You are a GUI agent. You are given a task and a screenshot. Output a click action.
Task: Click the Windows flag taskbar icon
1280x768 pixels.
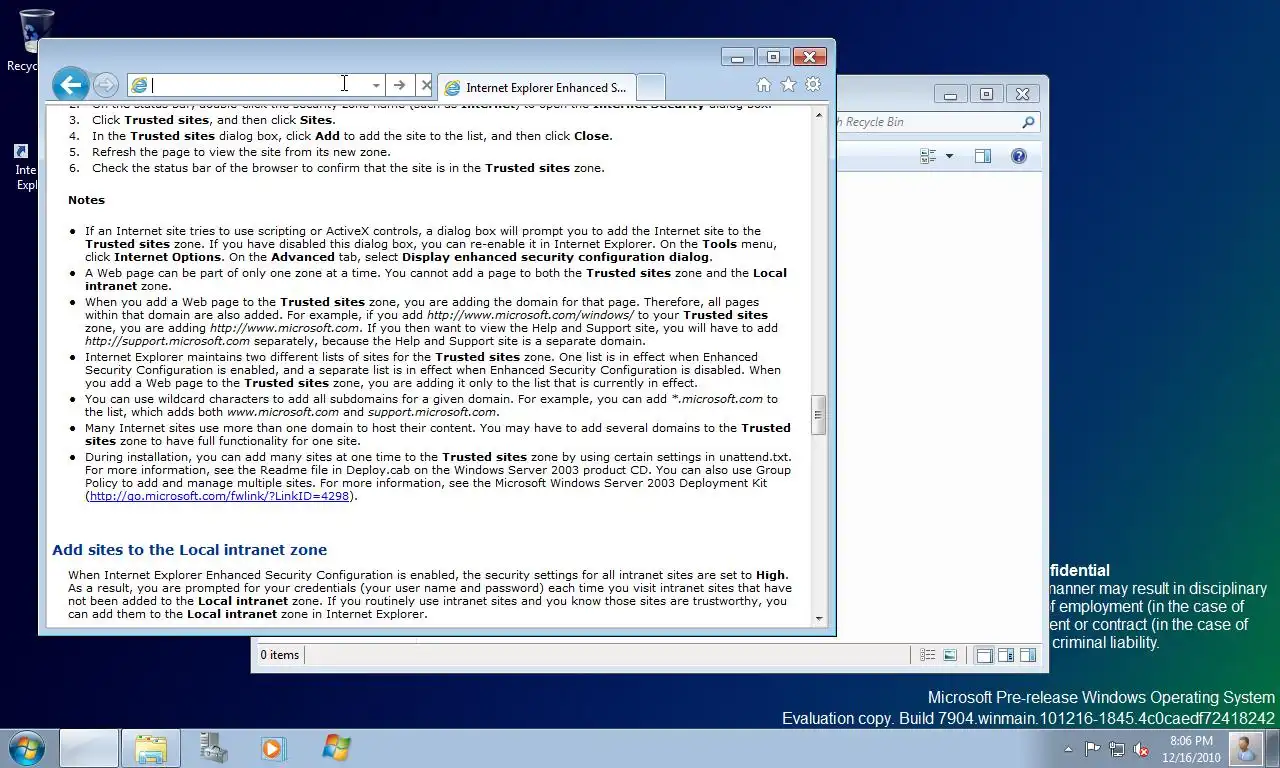[x=336, y=748]
